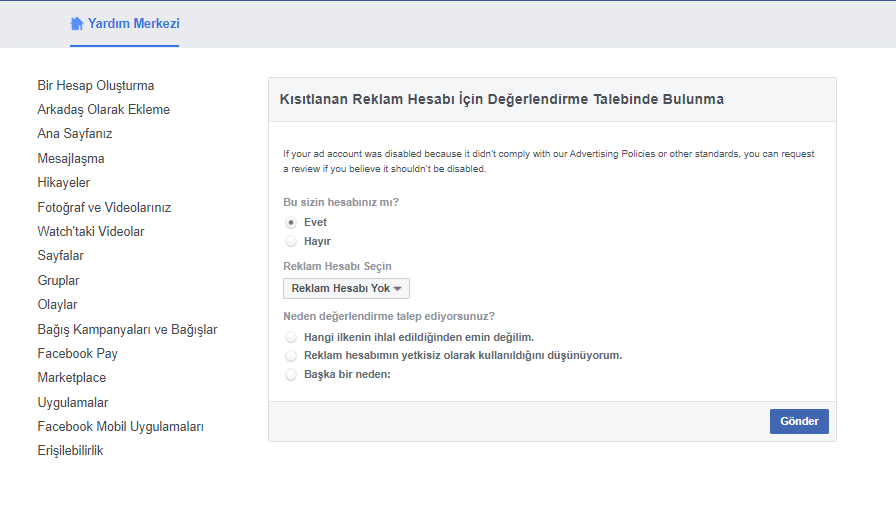Select Watch'taki Videolar in sidebar
Screen dimensions: 896x510
pyautogui.click(x=91, y=232)
